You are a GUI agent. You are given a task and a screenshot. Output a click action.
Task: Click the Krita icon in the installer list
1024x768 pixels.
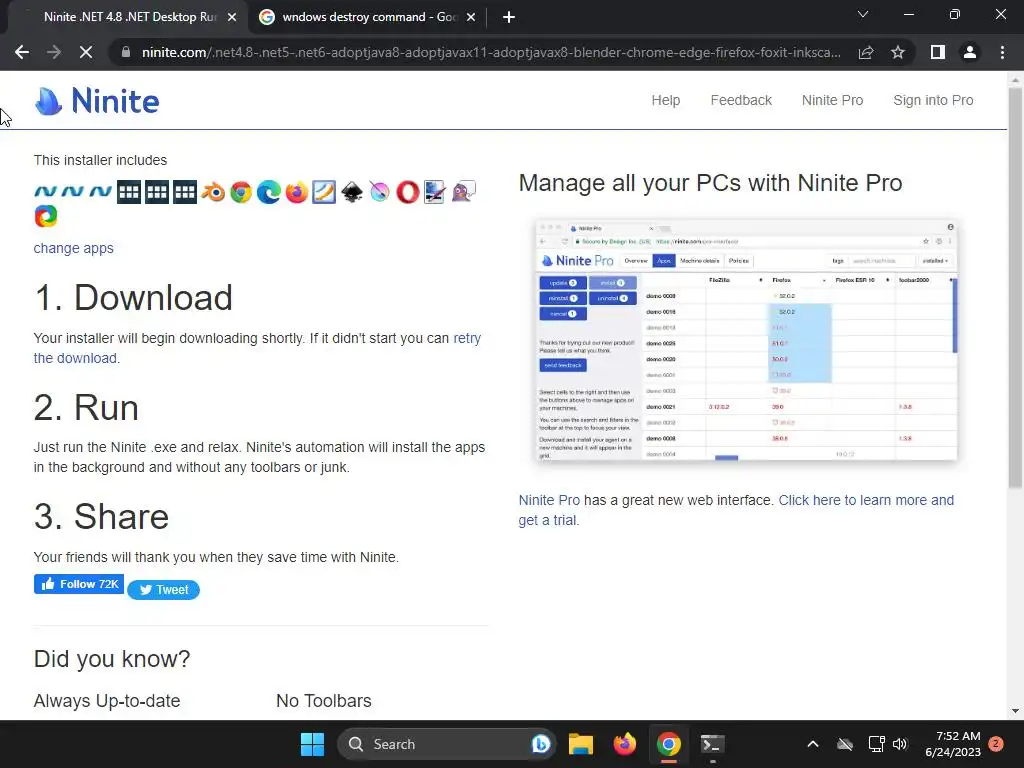(x=379, y=192)
